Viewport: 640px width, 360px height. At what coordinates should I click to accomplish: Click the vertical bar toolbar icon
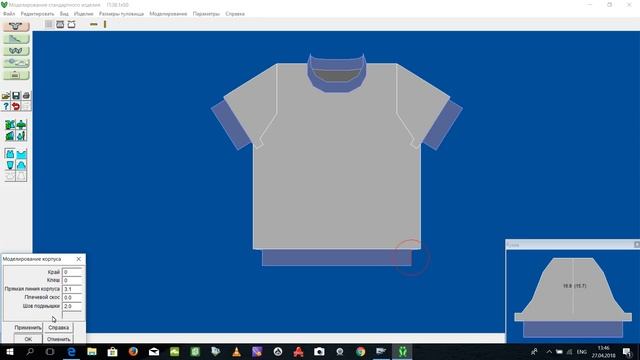pyautogui.click(x=105, y=24)
